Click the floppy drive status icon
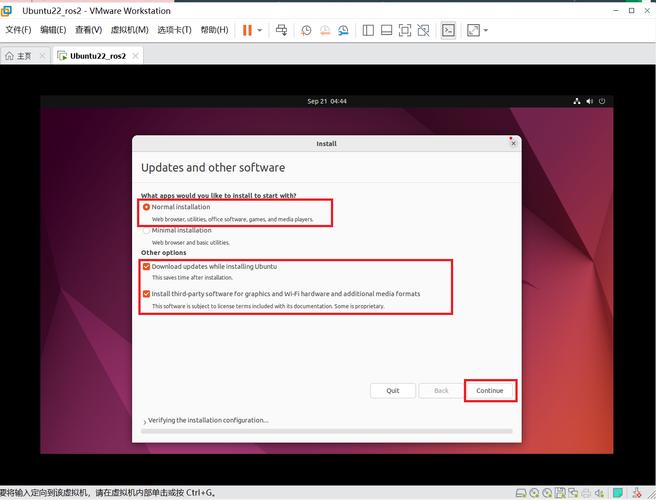This screenshot has height=500, width=656. point(560,493)
